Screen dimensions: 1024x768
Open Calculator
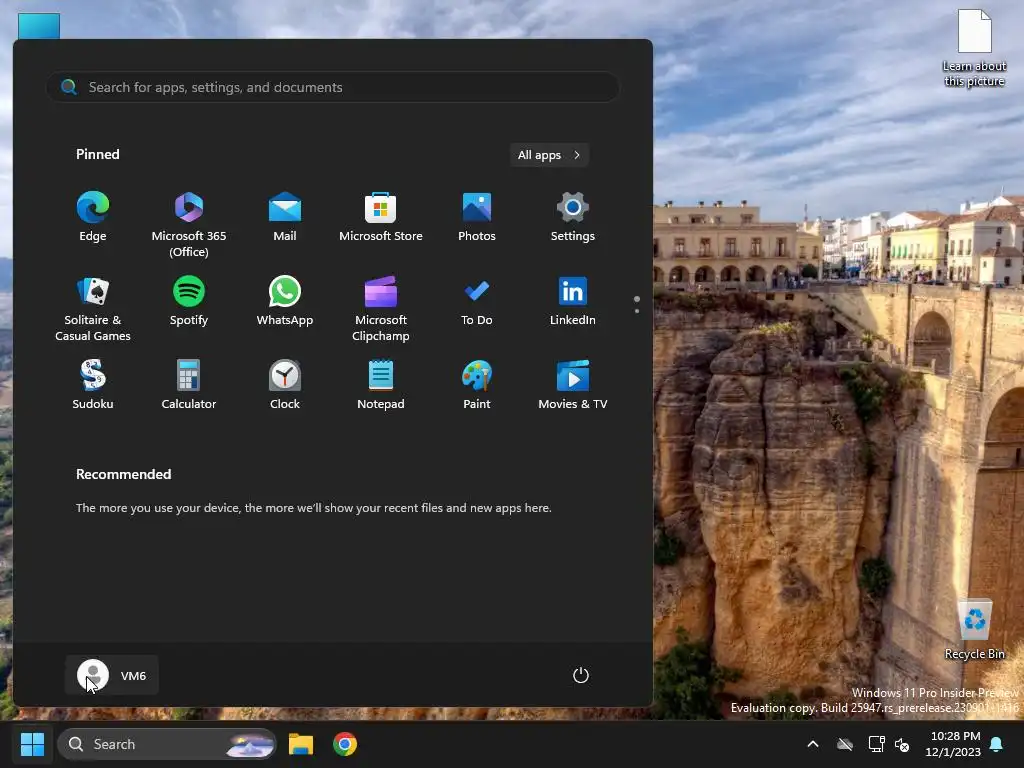tap(189, 385)
